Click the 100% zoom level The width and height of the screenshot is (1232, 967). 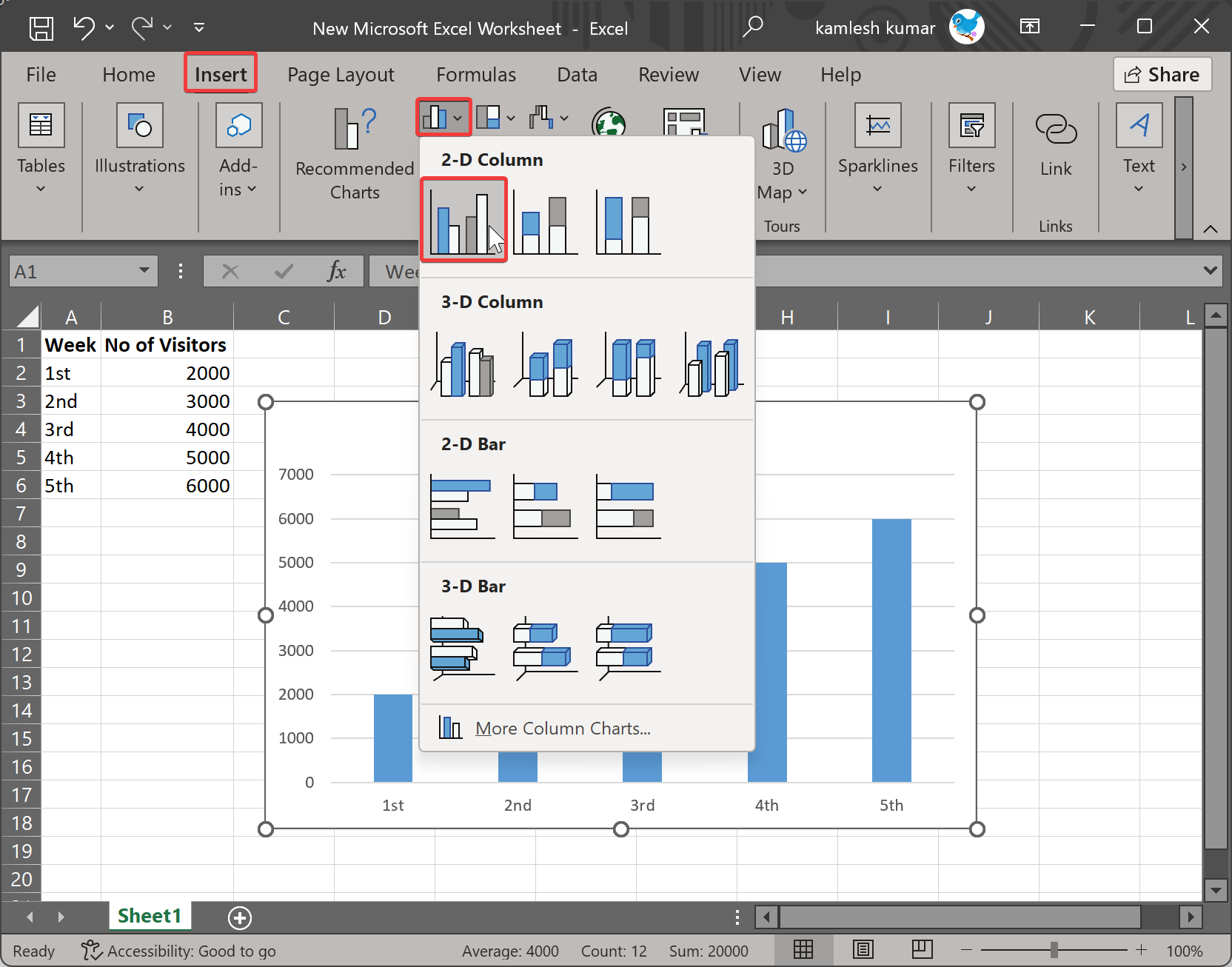(x=1184, y=951)
